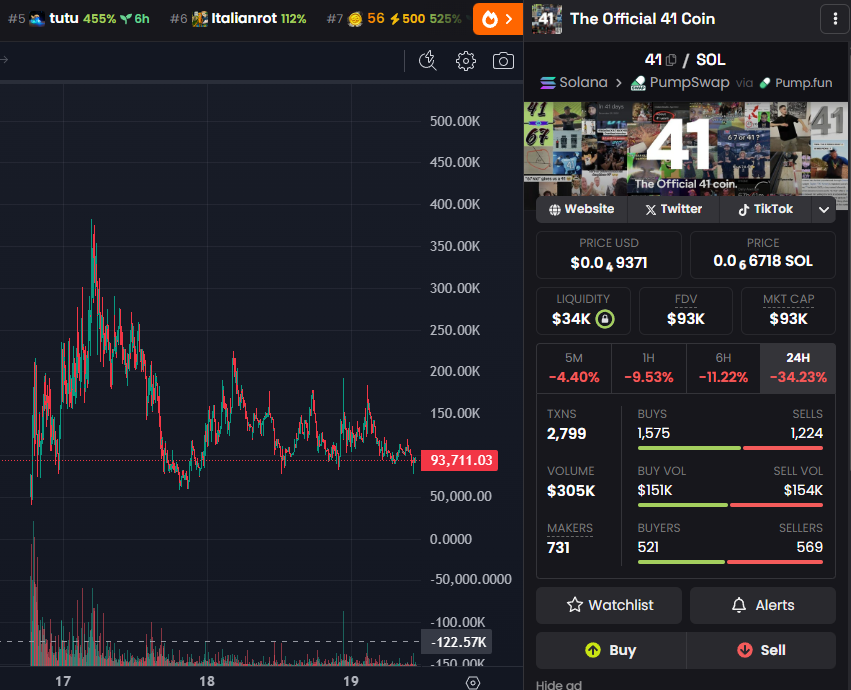
Task: Click the VOLUME value $305K
Action: [x=571, y=491]
